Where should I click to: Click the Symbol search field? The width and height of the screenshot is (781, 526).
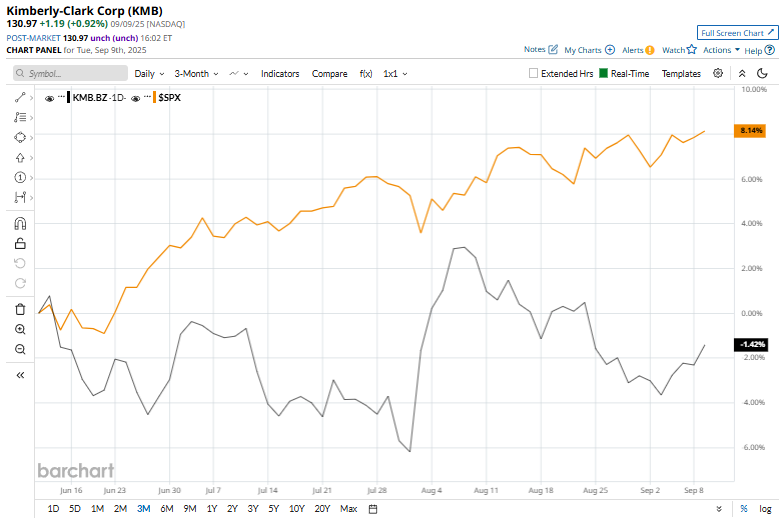coord(70,73)
